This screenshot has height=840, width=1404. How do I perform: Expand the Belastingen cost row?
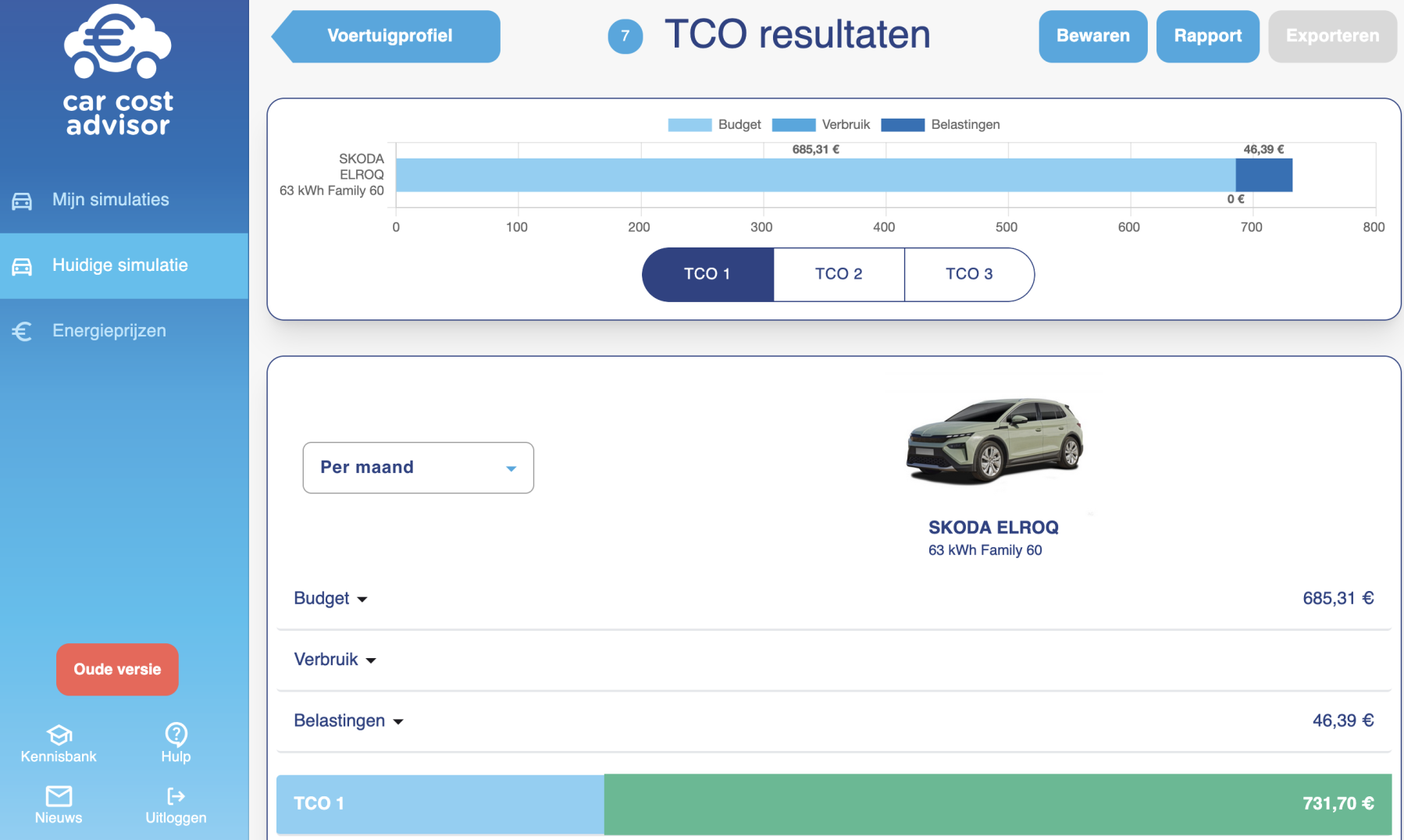coord(348,721)
